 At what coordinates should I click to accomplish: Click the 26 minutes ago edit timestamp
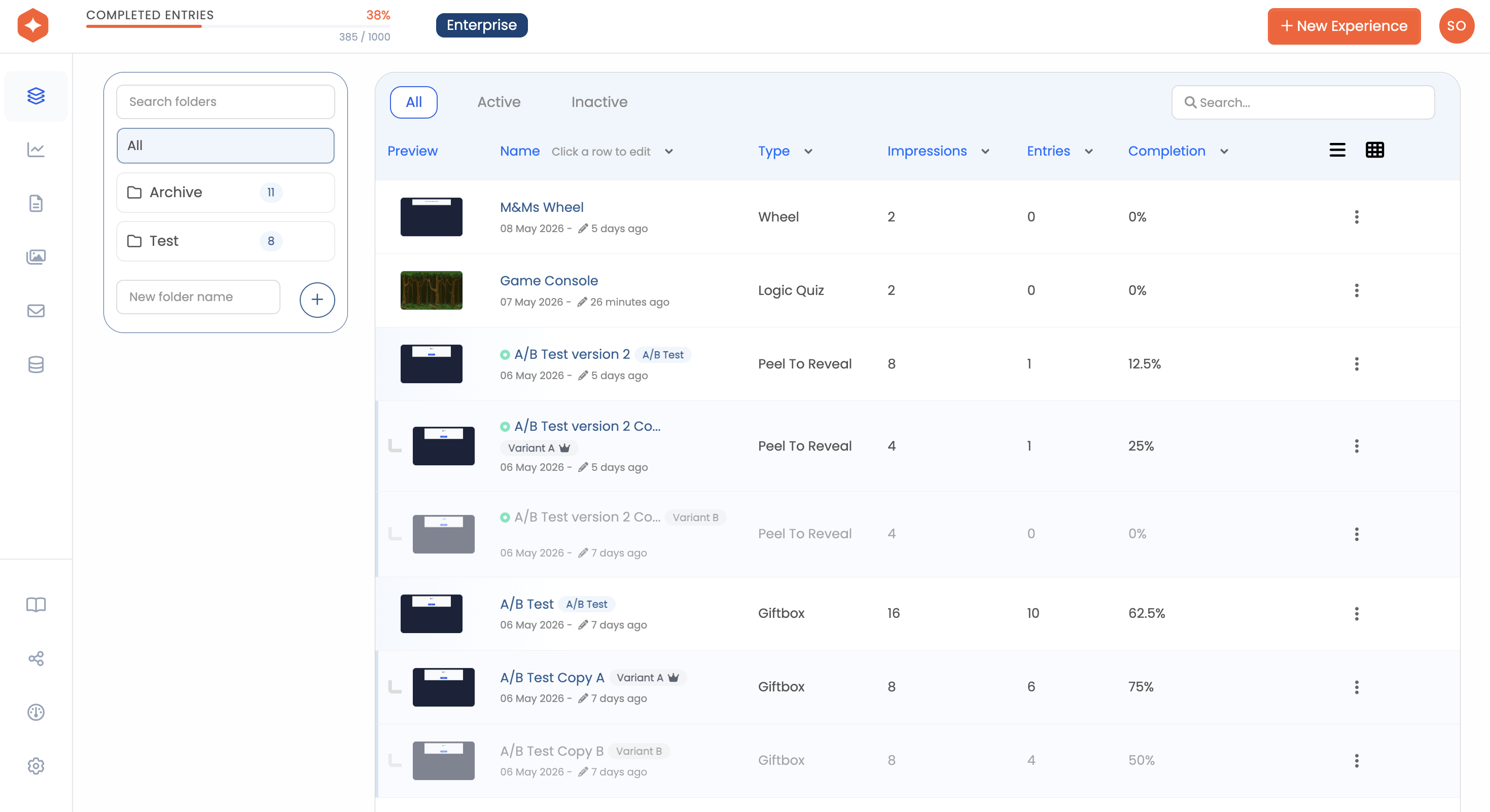(629, 302)
